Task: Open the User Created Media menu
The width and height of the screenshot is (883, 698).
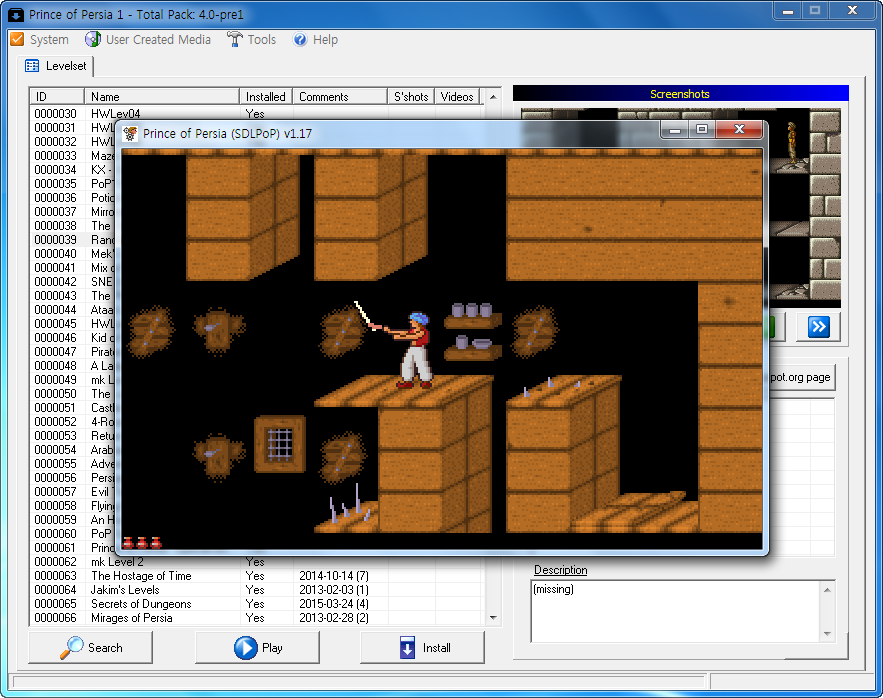Action: point(148,39)
